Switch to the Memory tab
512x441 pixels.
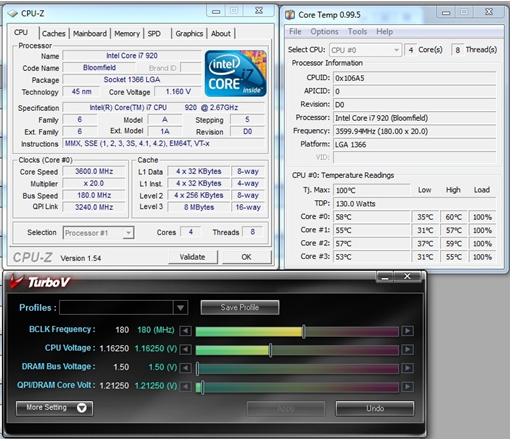click(127, 34)
